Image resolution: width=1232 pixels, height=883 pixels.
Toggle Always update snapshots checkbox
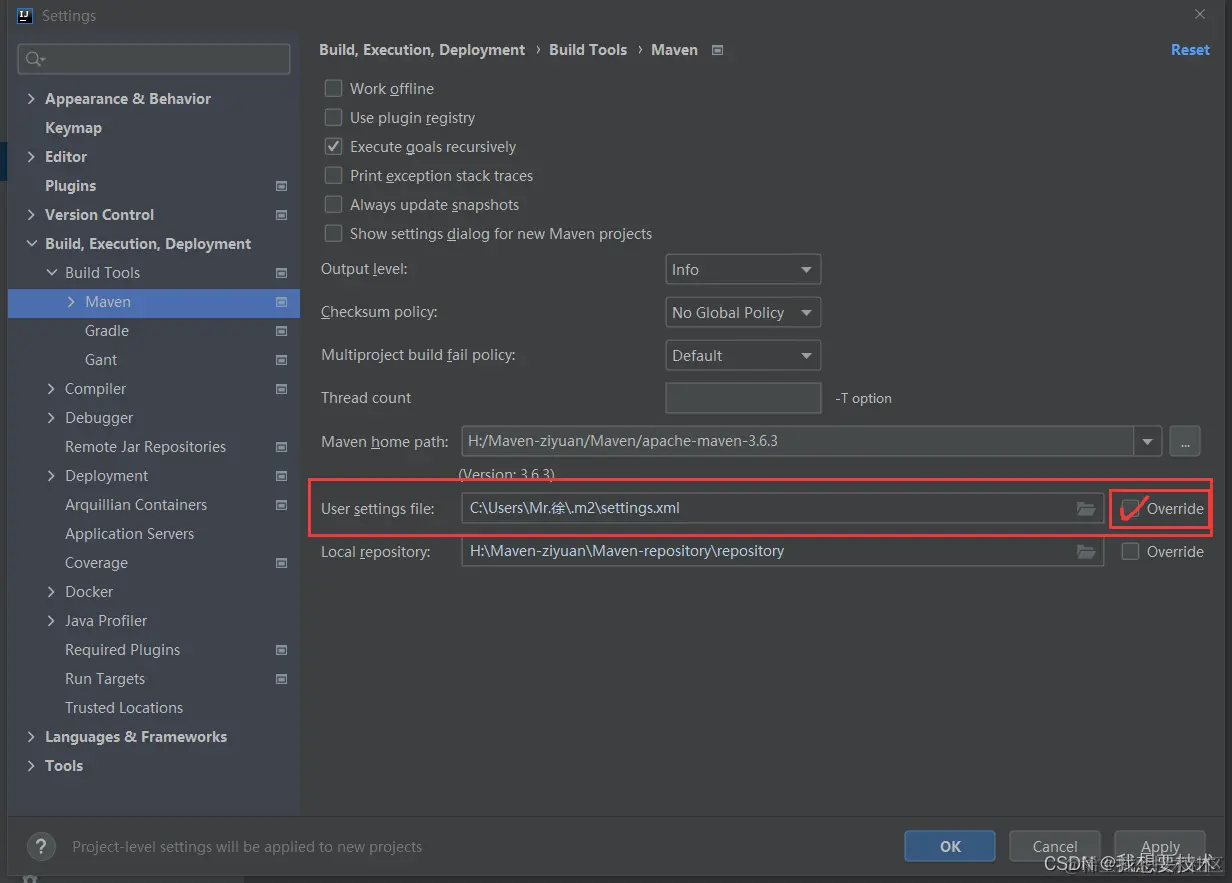[x=333, y=205]
